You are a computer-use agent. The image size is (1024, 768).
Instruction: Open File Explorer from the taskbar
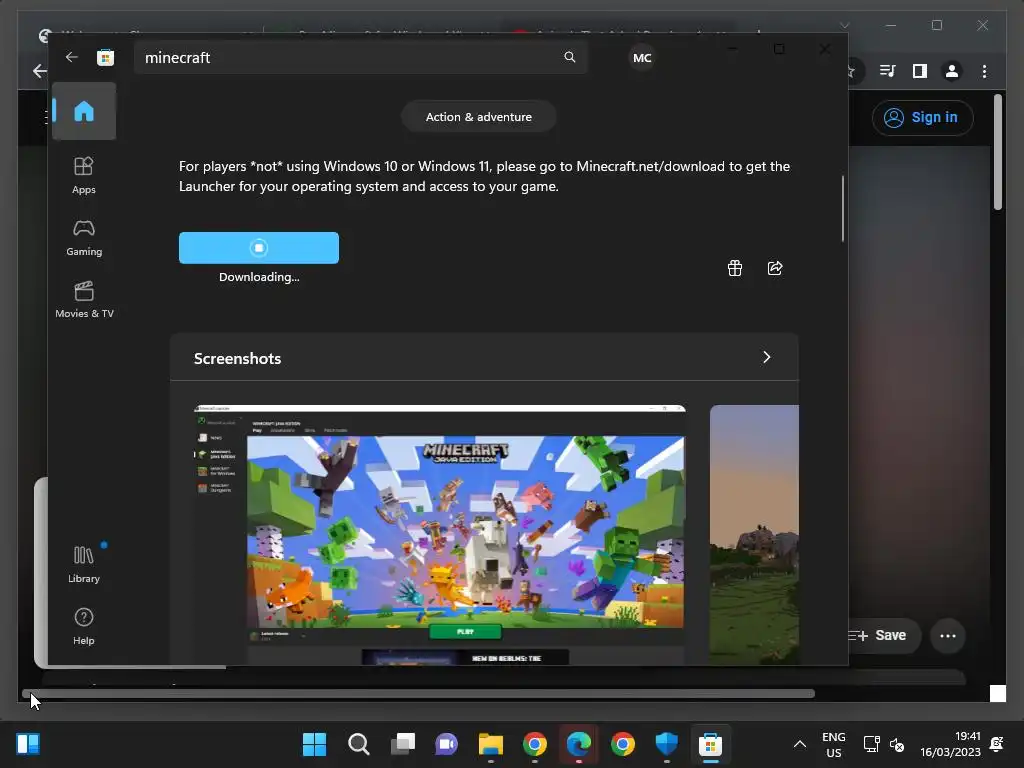point(490,744)
